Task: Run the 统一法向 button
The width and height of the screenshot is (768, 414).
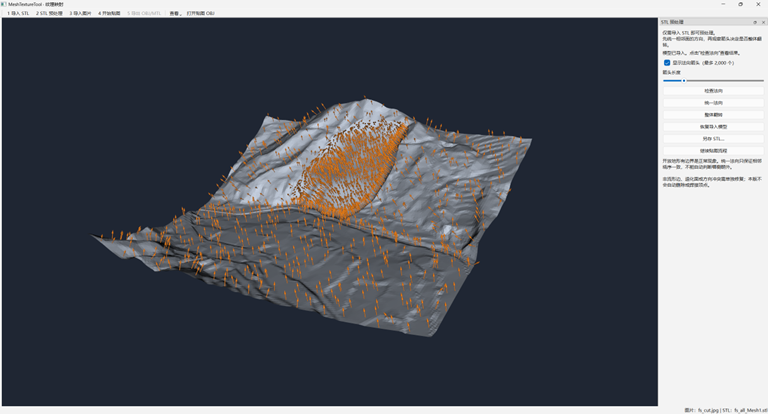Action: tap(713, 103)
